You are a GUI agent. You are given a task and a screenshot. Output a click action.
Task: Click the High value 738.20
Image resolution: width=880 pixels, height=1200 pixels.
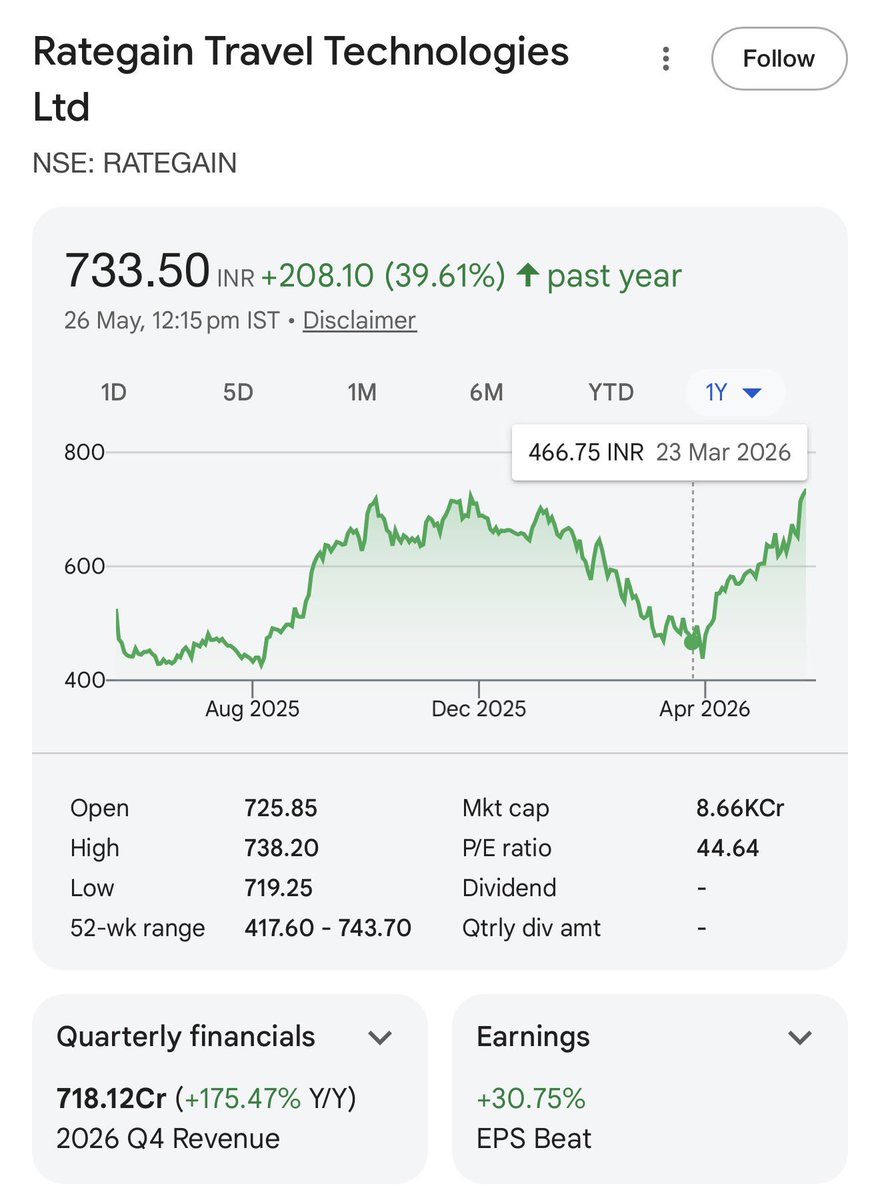[282, 848]
